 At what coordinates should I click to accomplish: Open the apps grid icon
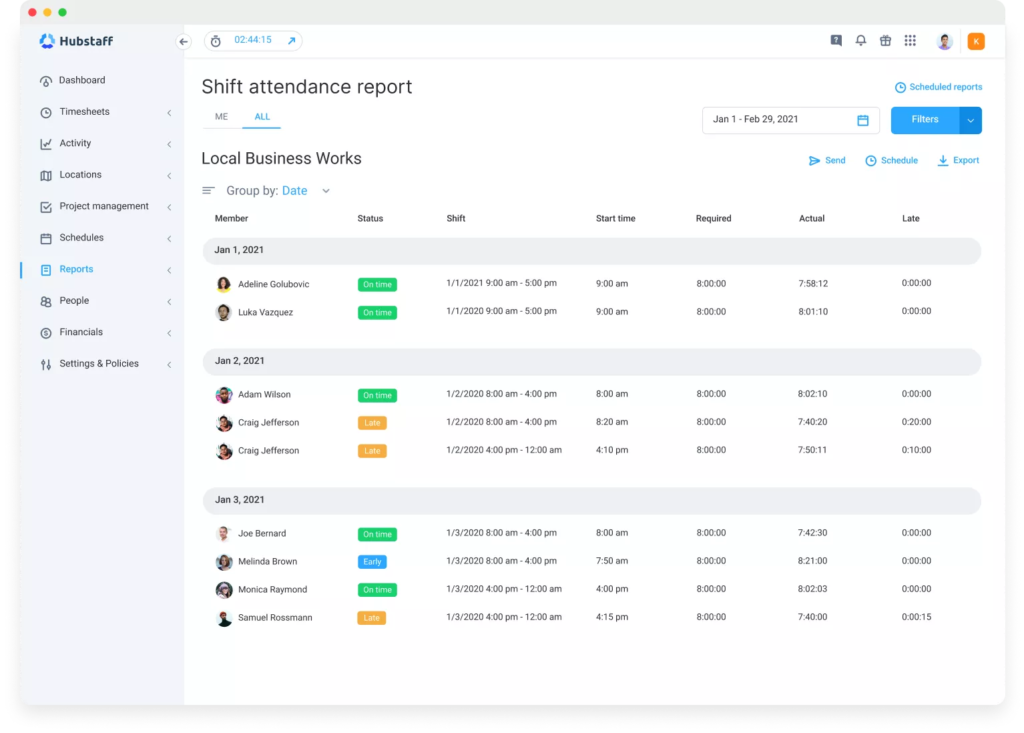point(910,41)
